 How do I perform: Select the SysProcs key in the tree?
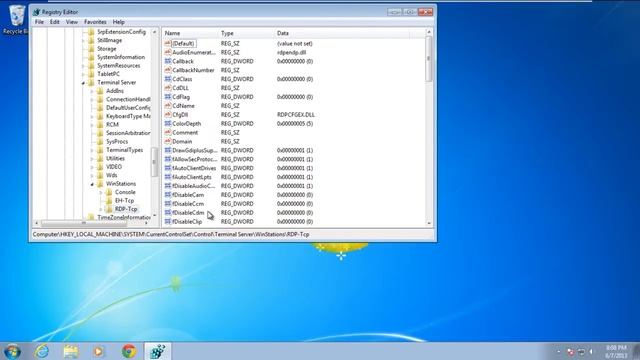coord(117,142)
